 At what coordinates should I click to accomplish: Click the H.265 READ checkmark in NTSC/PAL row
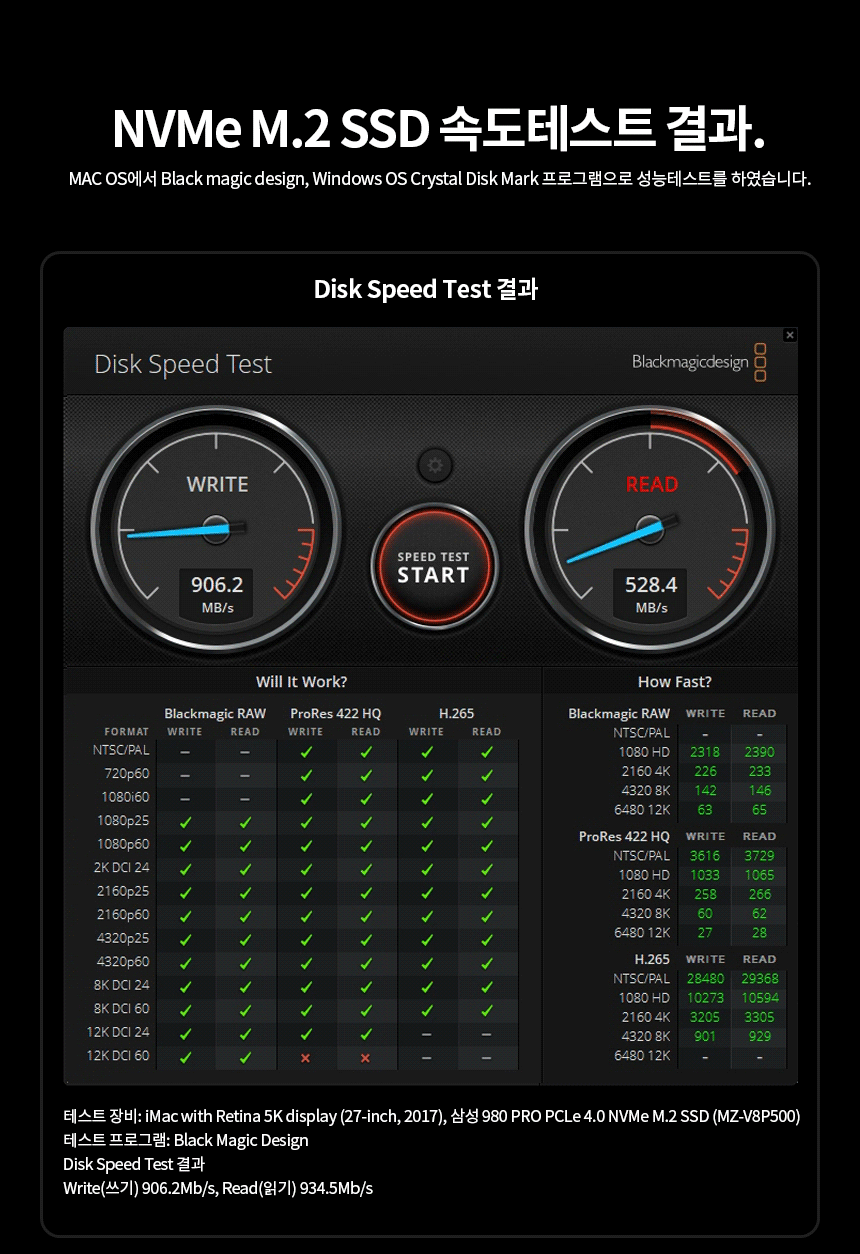click(x=487, y=751)
